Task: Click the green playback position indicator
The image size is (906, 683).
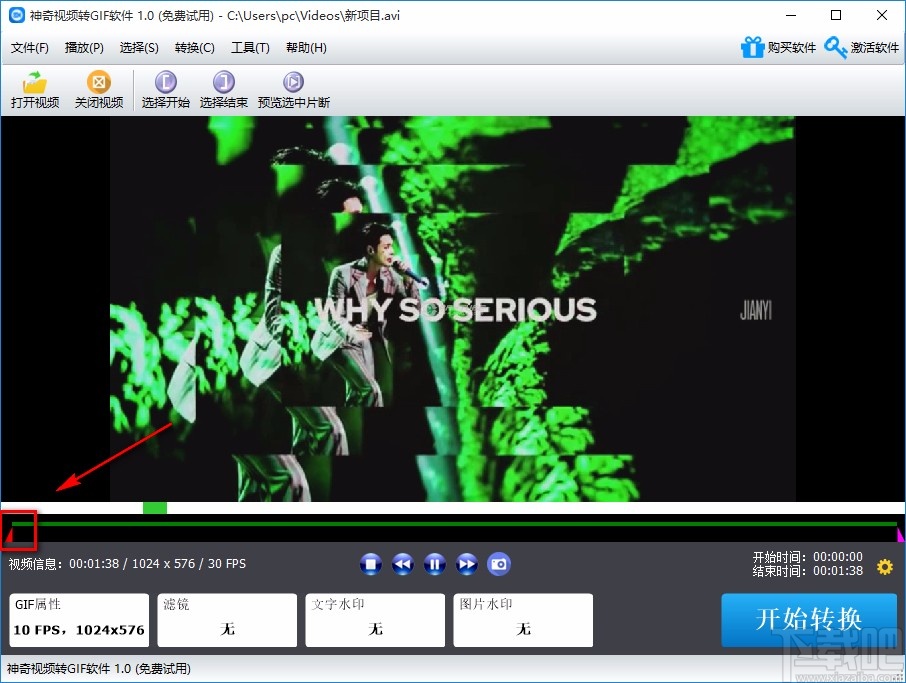Action: point(155,508)
